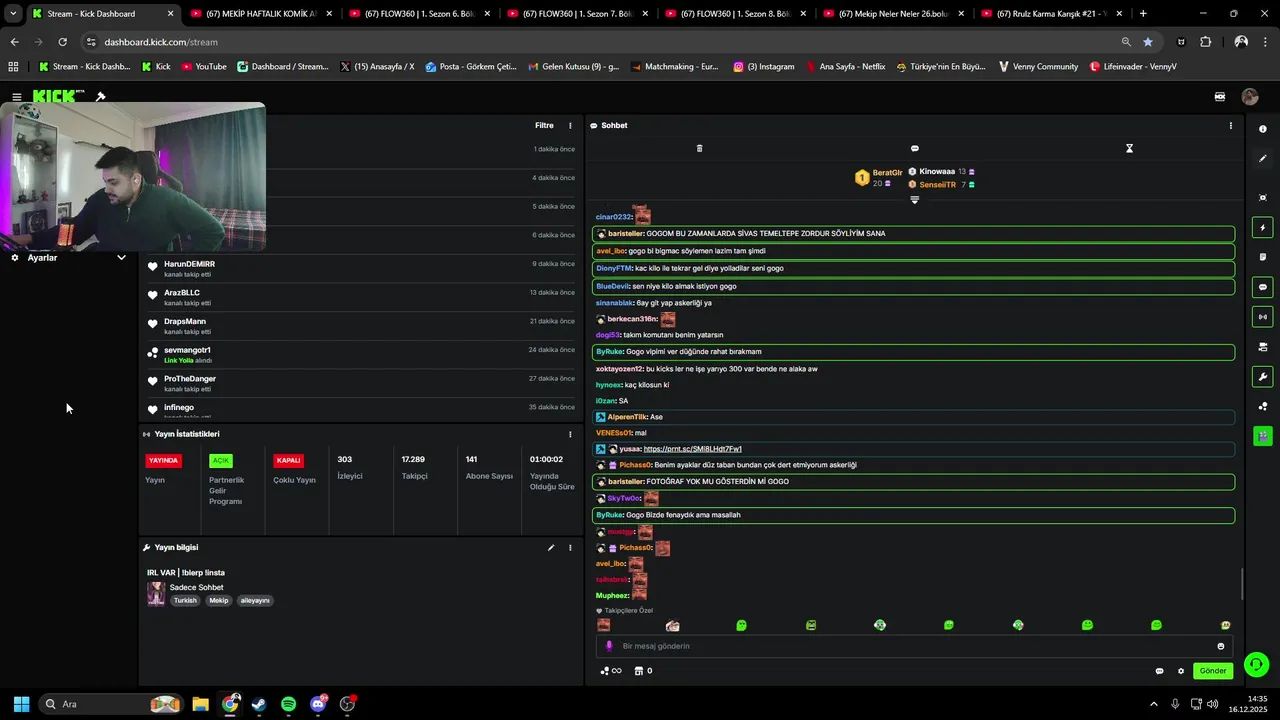Open green support headset bubble

1257,664
